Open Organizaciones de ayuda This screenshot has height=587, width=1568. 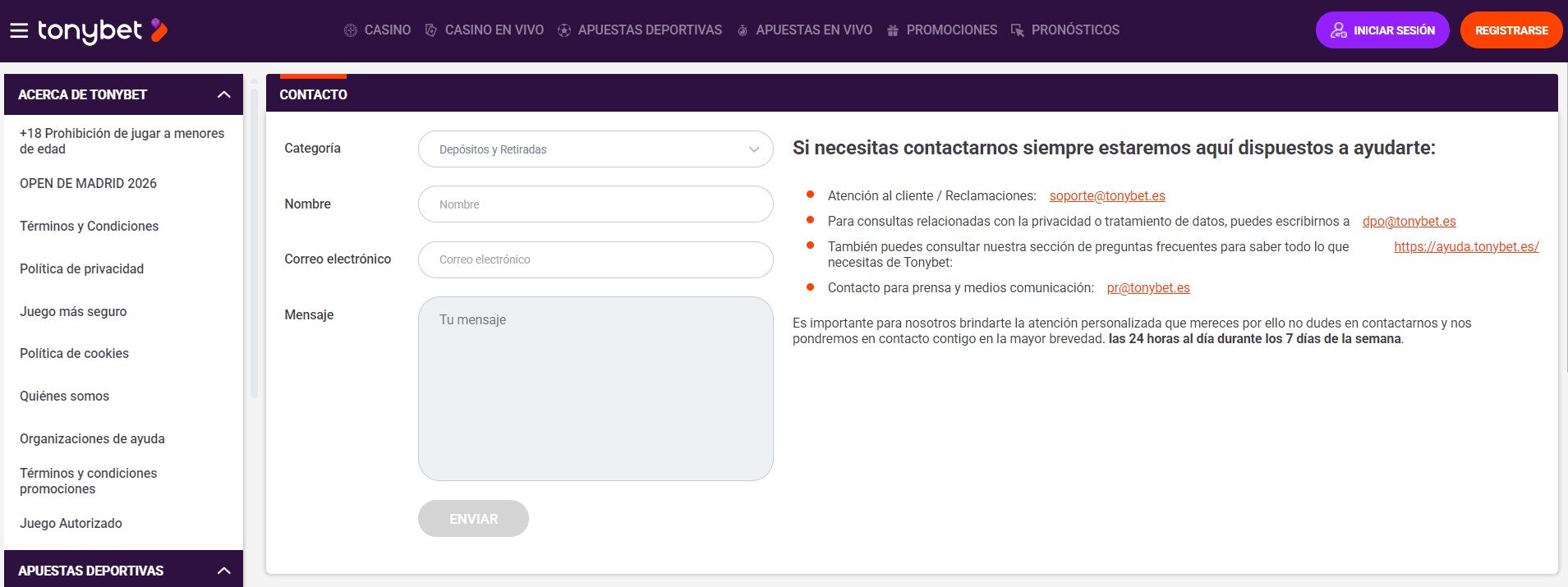coord(92,438)
